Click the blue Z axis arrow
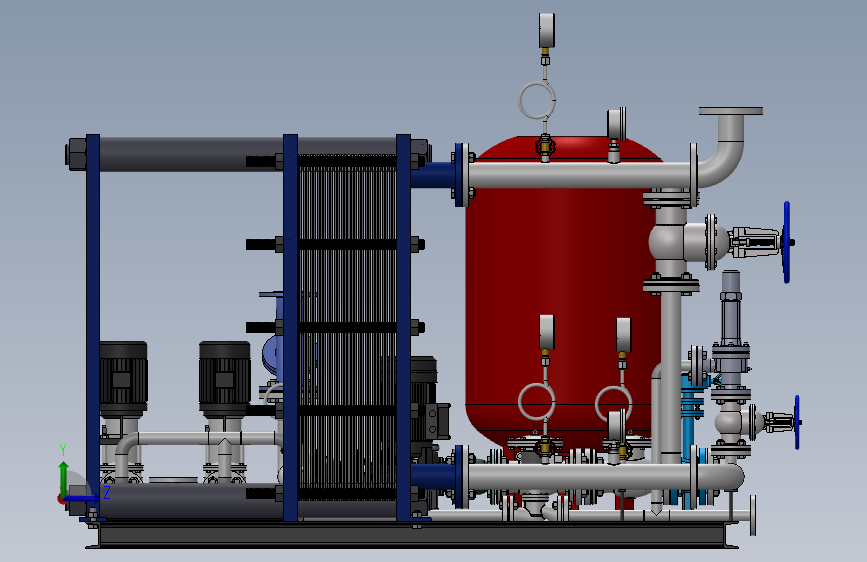Screen dimensions: 867x562 click(81, 499)
